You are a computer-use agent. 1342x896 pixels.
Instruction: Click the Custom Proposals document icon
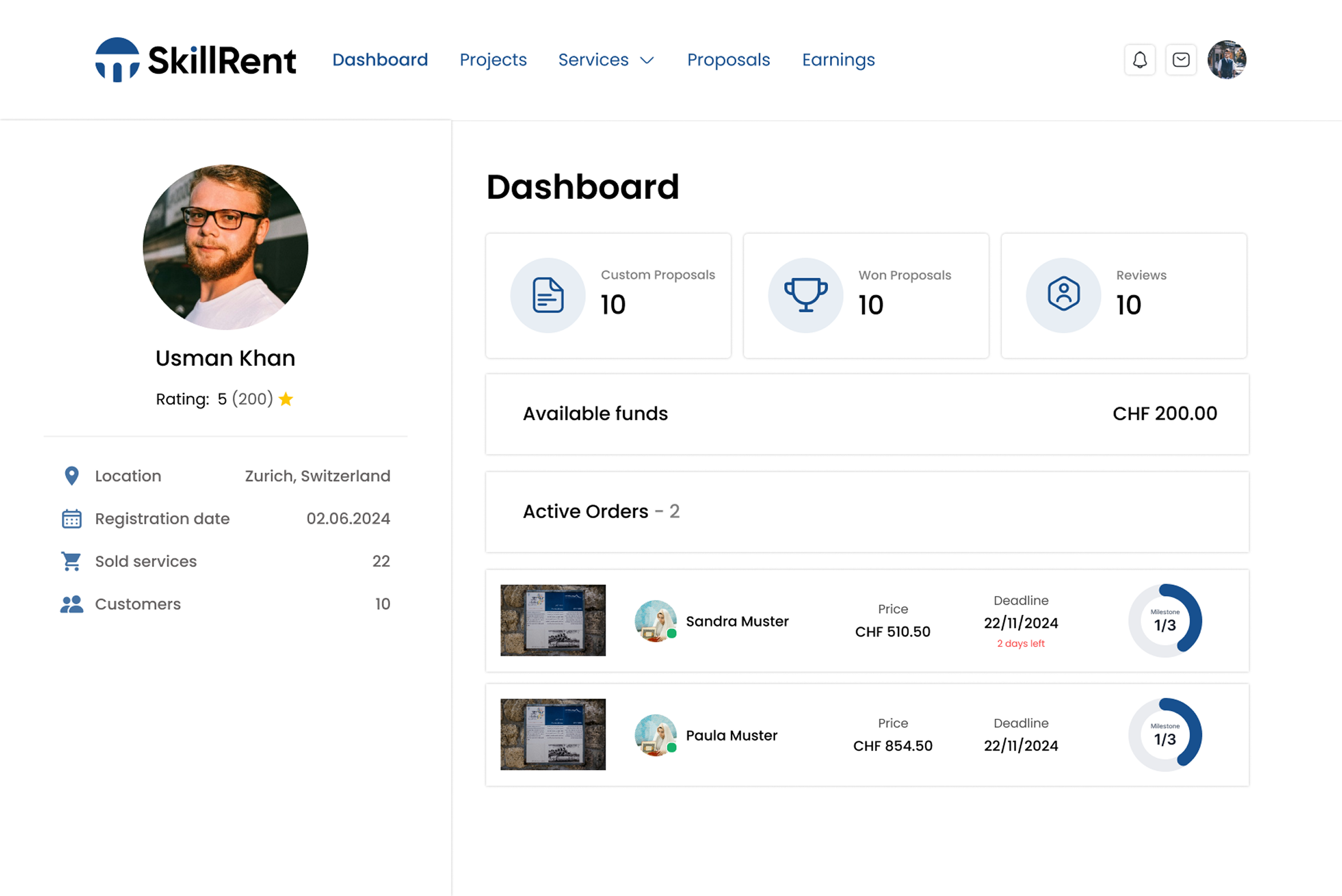[x=548, y=295]
